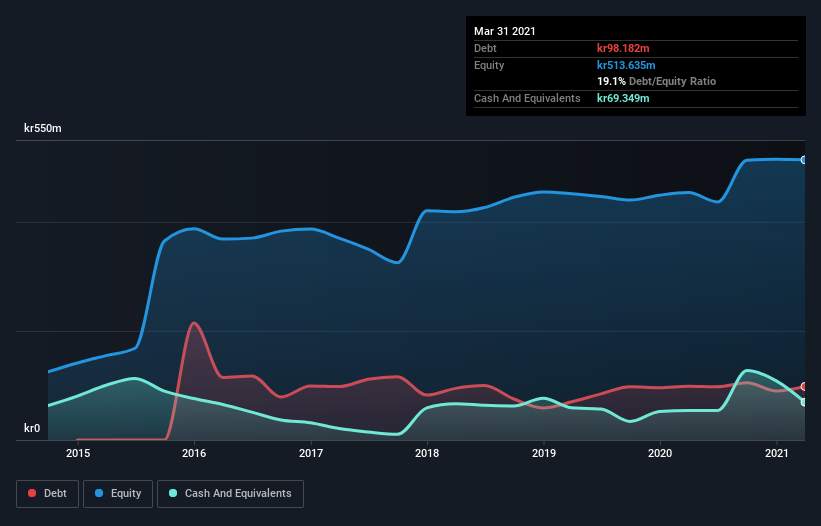This screenshot has height=526, width=821.
Task: Click the 2015 x-axis label
Action: point(77,453)
